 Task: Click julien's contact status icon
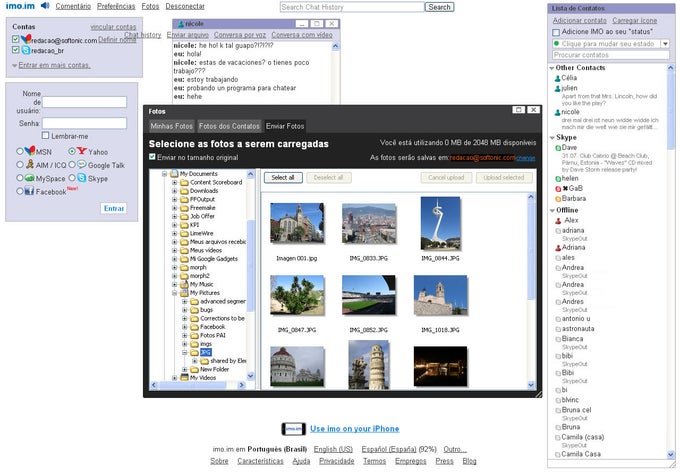(x=557, y=88)
